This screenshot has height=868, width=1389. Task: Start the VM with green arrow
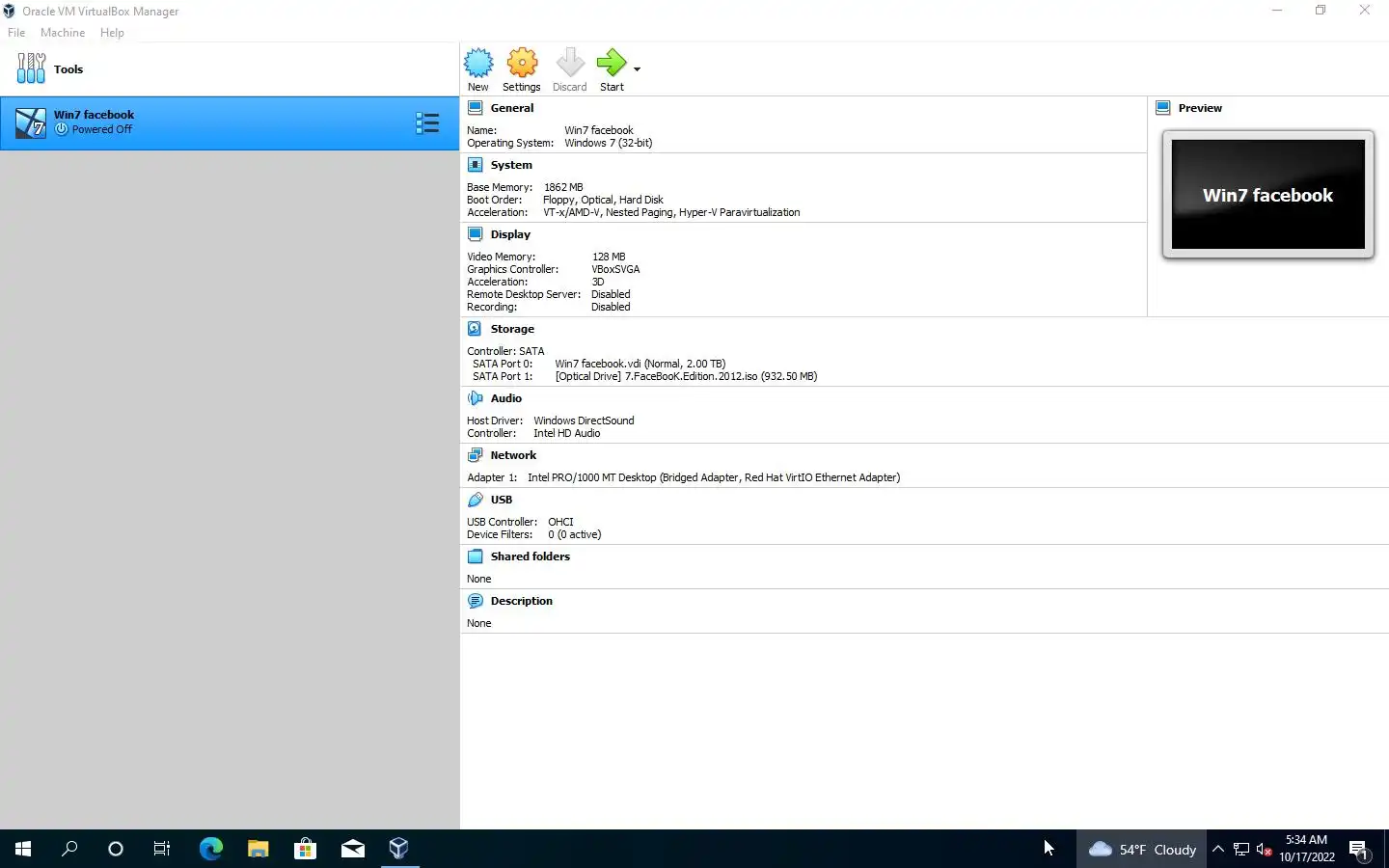[x=612, y=64]
